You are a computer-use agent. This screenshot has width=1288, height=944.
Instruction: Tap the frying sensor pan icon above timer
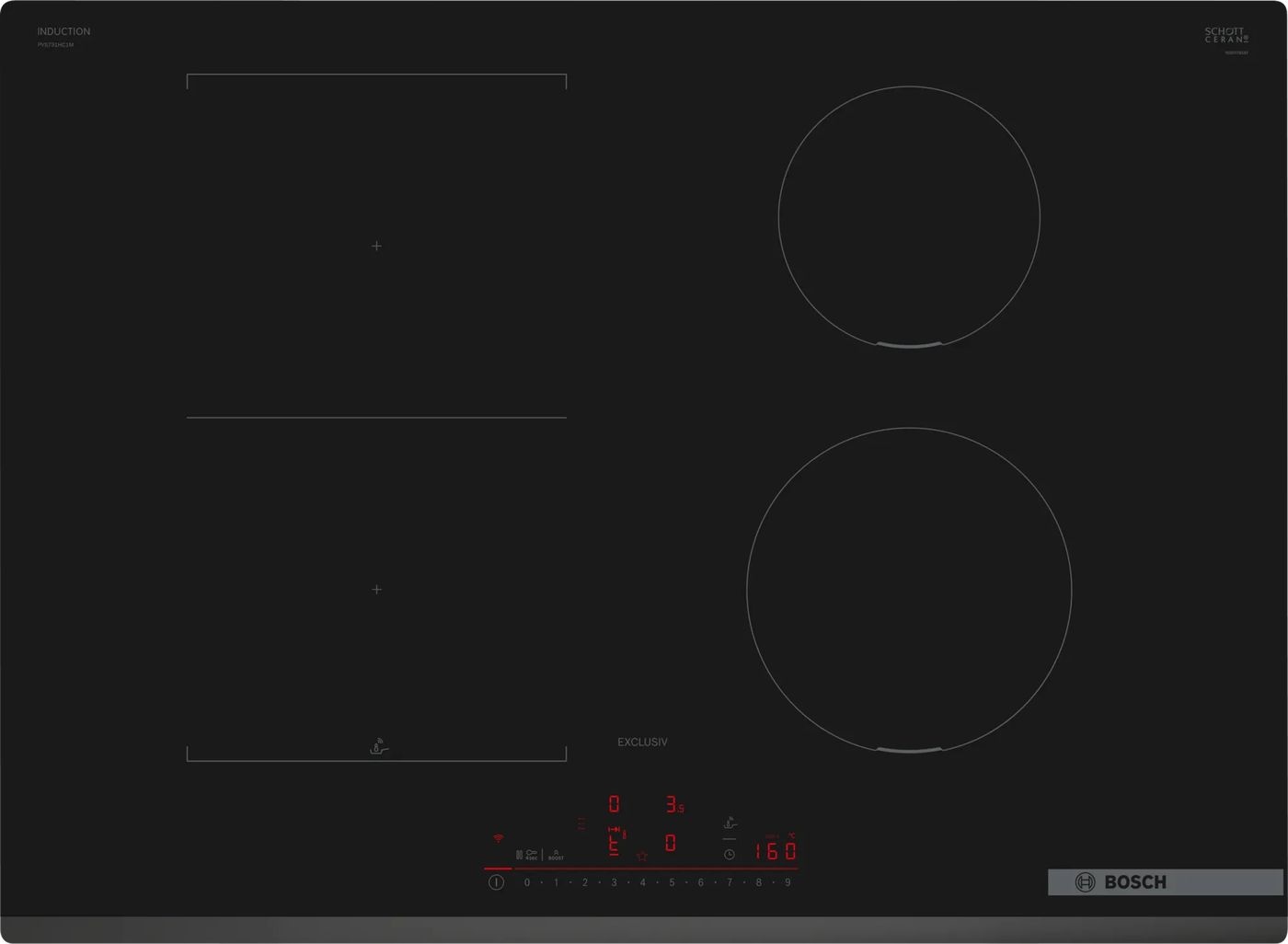click(x=730, y=823)
